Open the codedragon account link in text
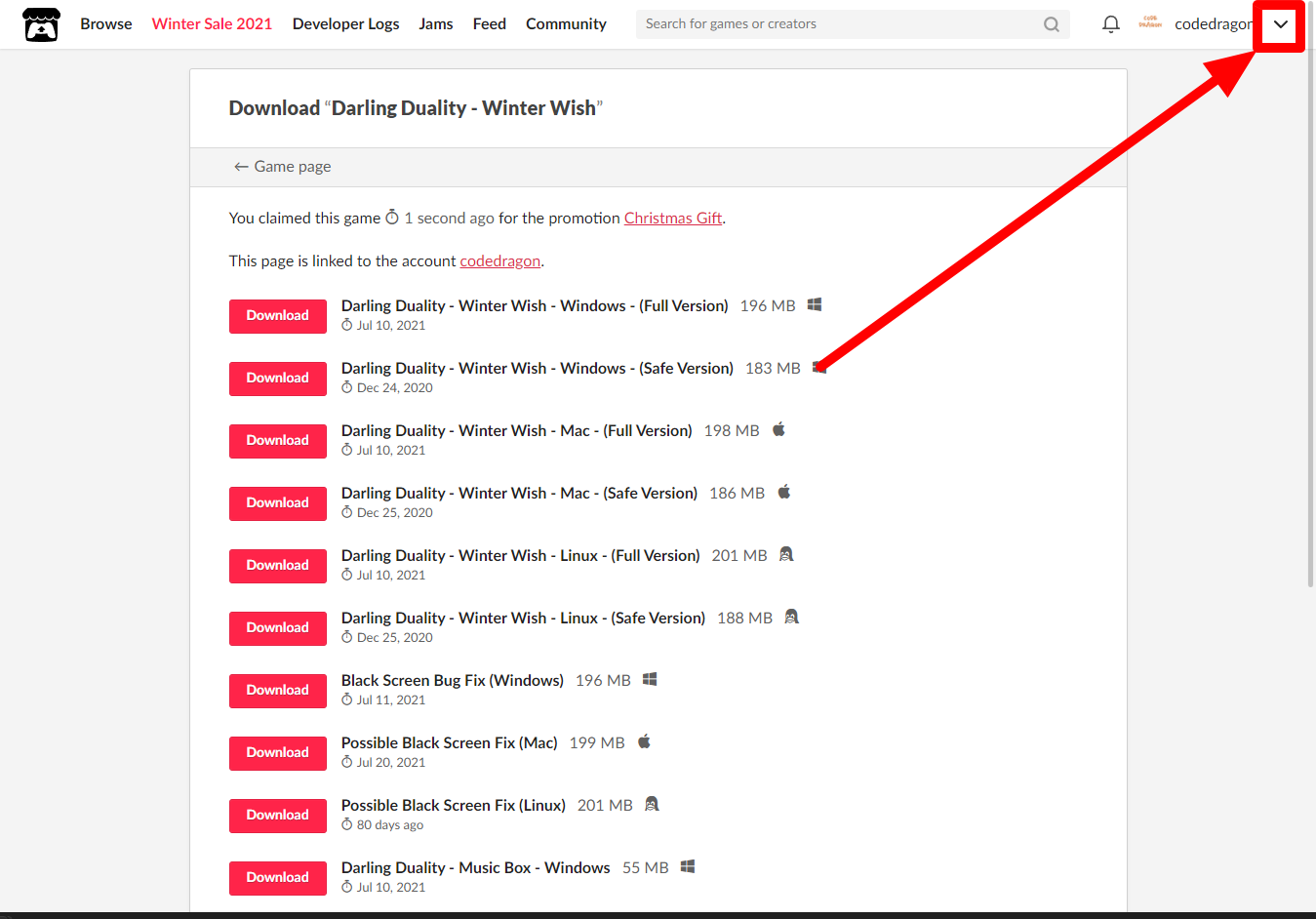 point(500,260)
